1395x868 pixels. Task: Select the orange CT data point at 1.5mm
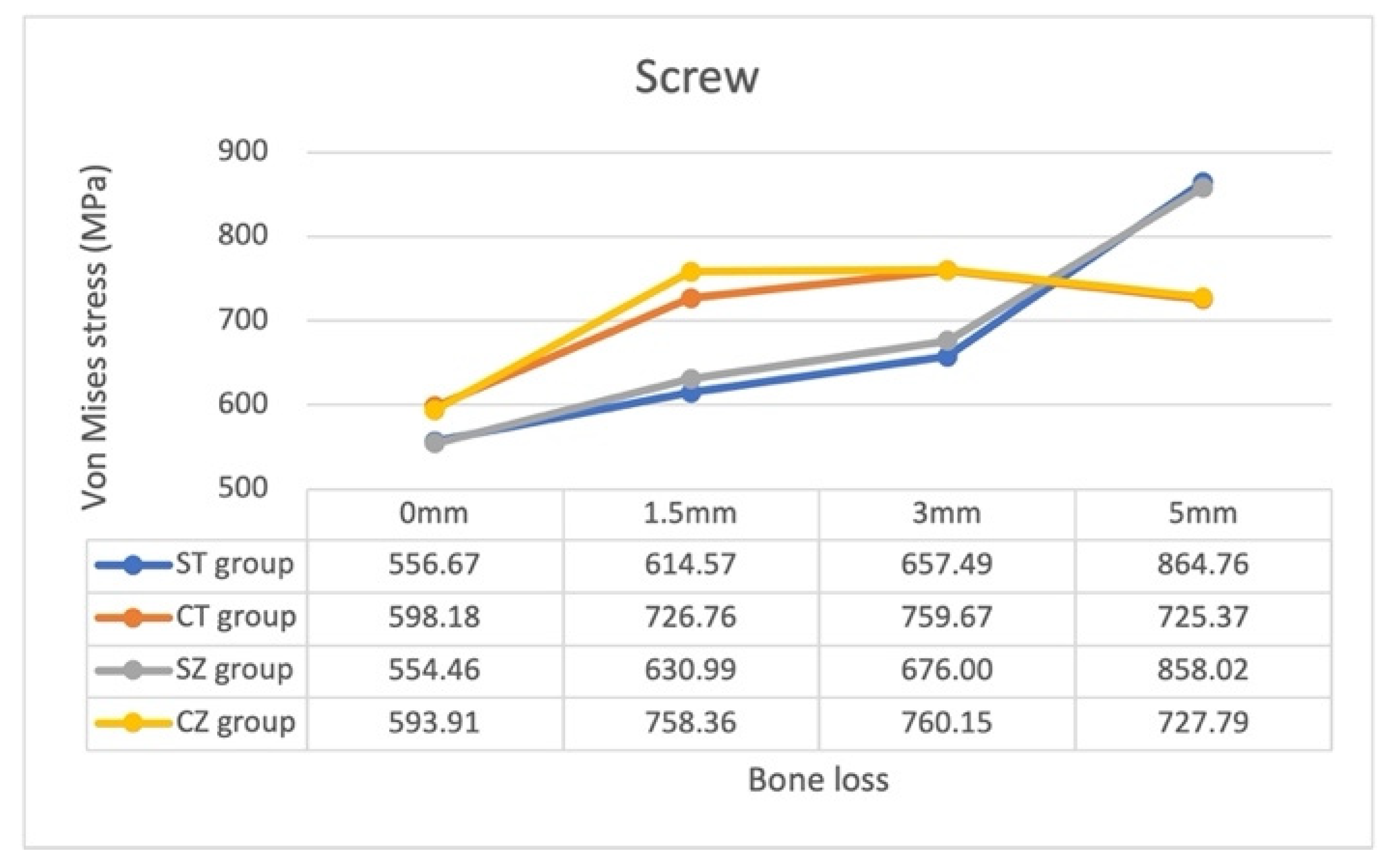click(690, 298)
